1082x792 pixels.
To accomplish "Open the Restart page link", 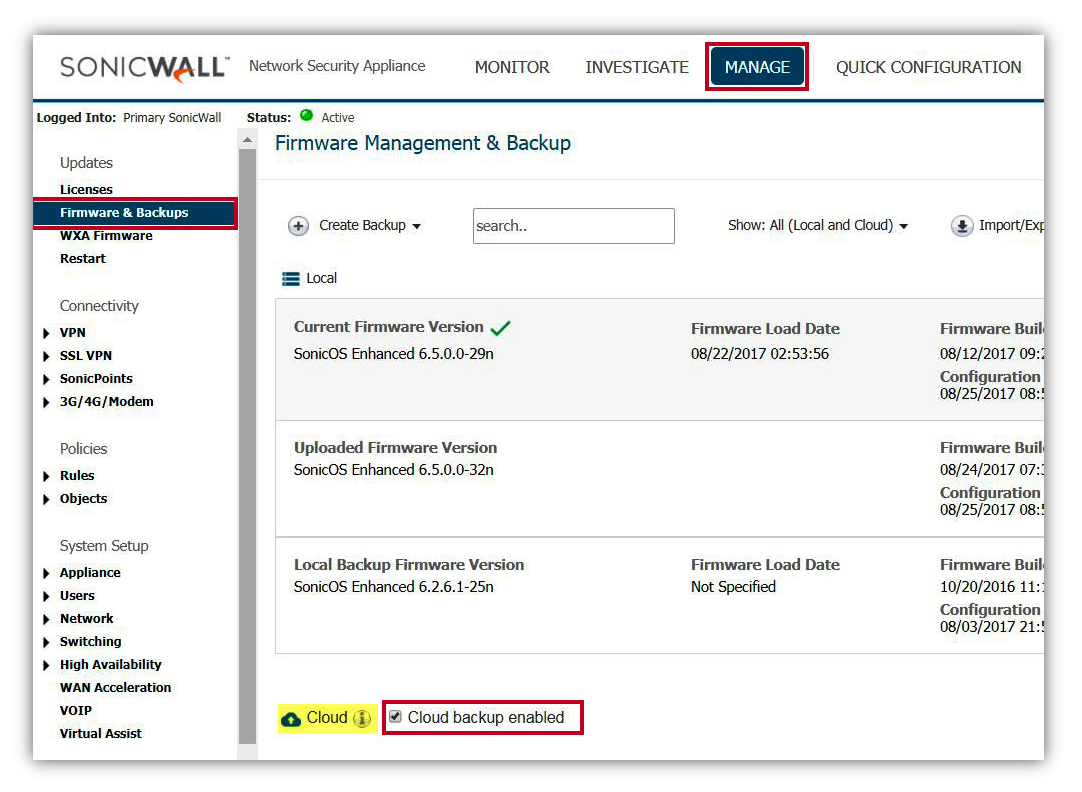I will click(82, 259).
